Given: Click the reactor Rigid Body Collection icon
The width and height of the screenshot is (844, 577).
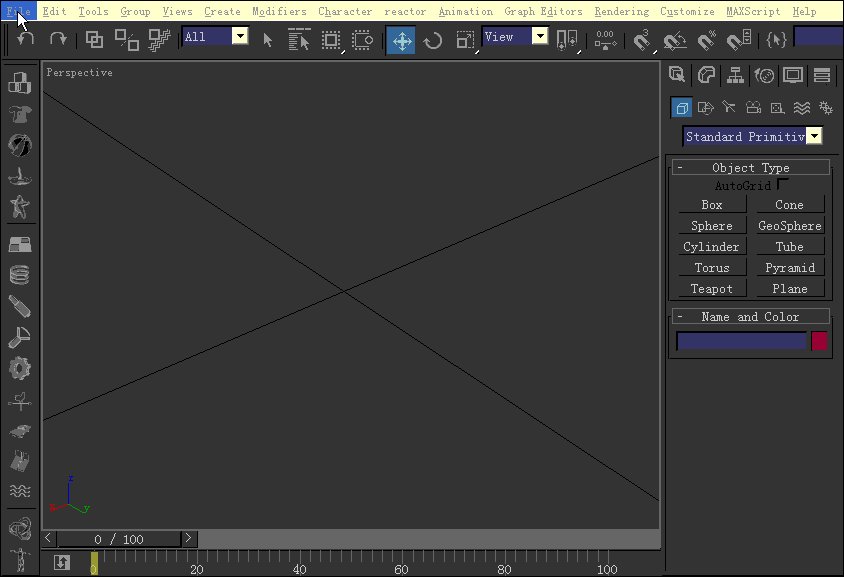Looking at the screenshot, I should point(20,83).
